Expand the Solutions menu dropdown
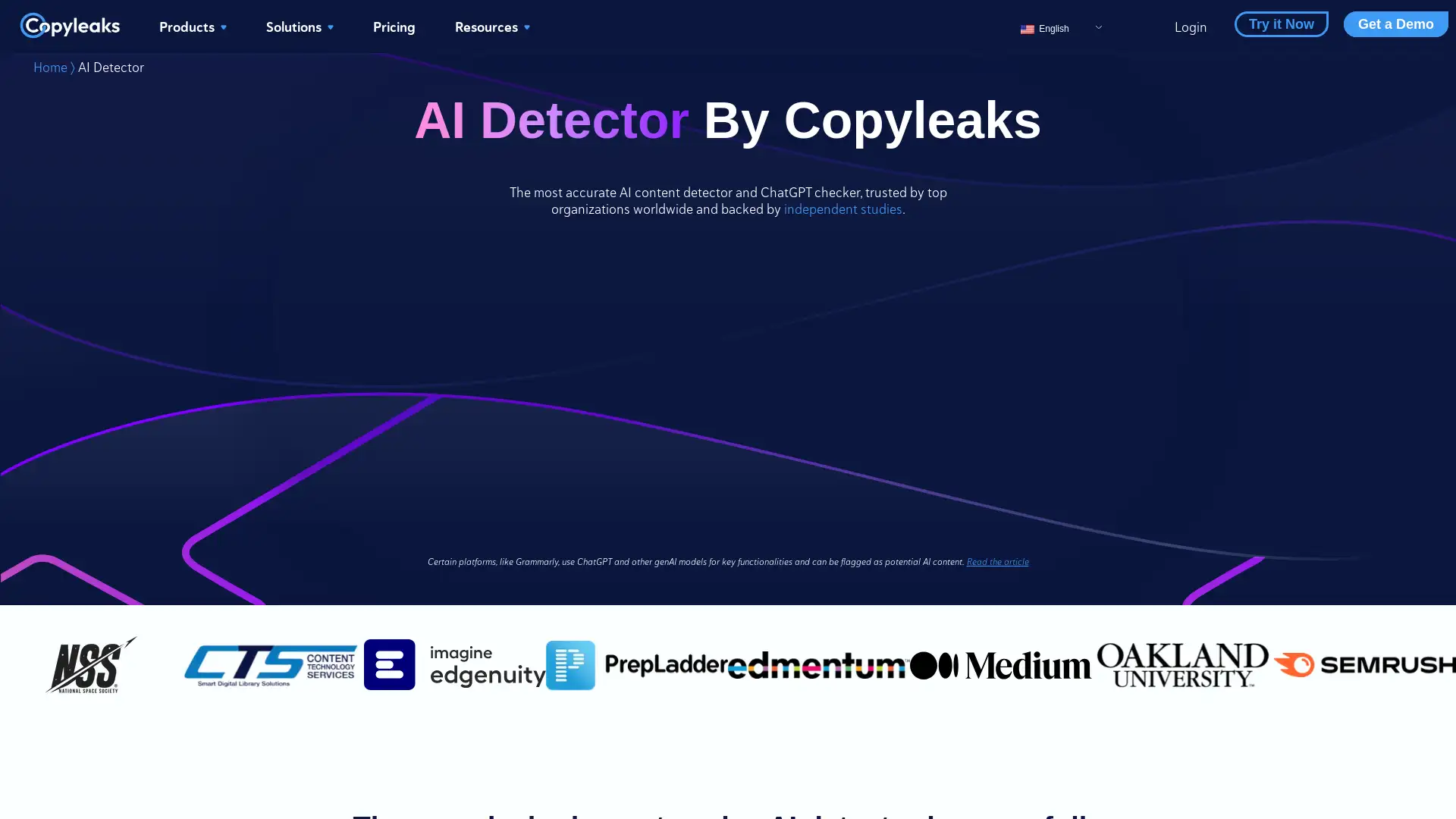 click(x=299, y=26)
